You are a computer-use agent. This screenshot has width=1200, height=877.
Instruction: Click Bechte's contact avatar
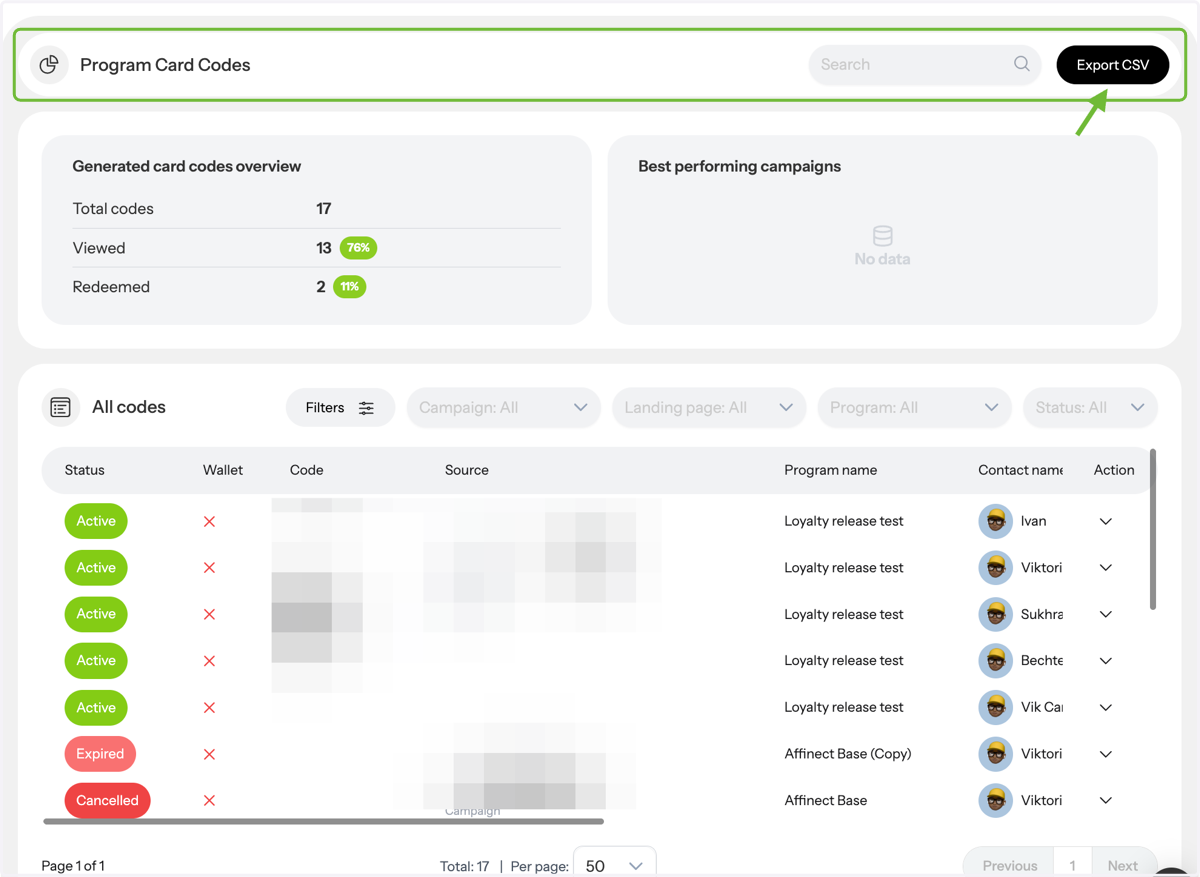click(x=995, y=661)
